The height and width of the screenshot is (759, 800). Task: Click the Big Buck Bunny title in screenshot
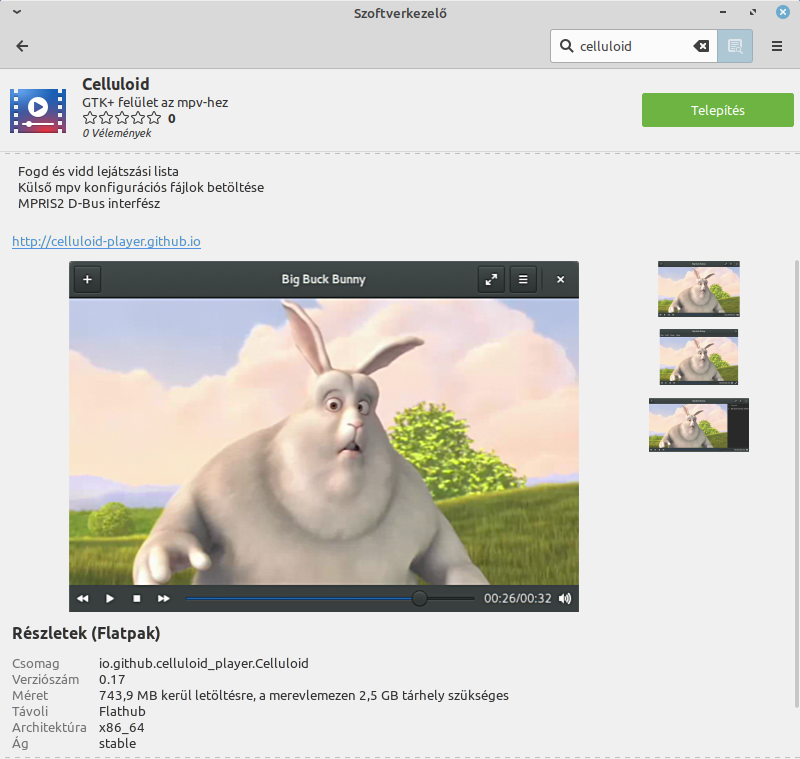(x=323, y=280)
